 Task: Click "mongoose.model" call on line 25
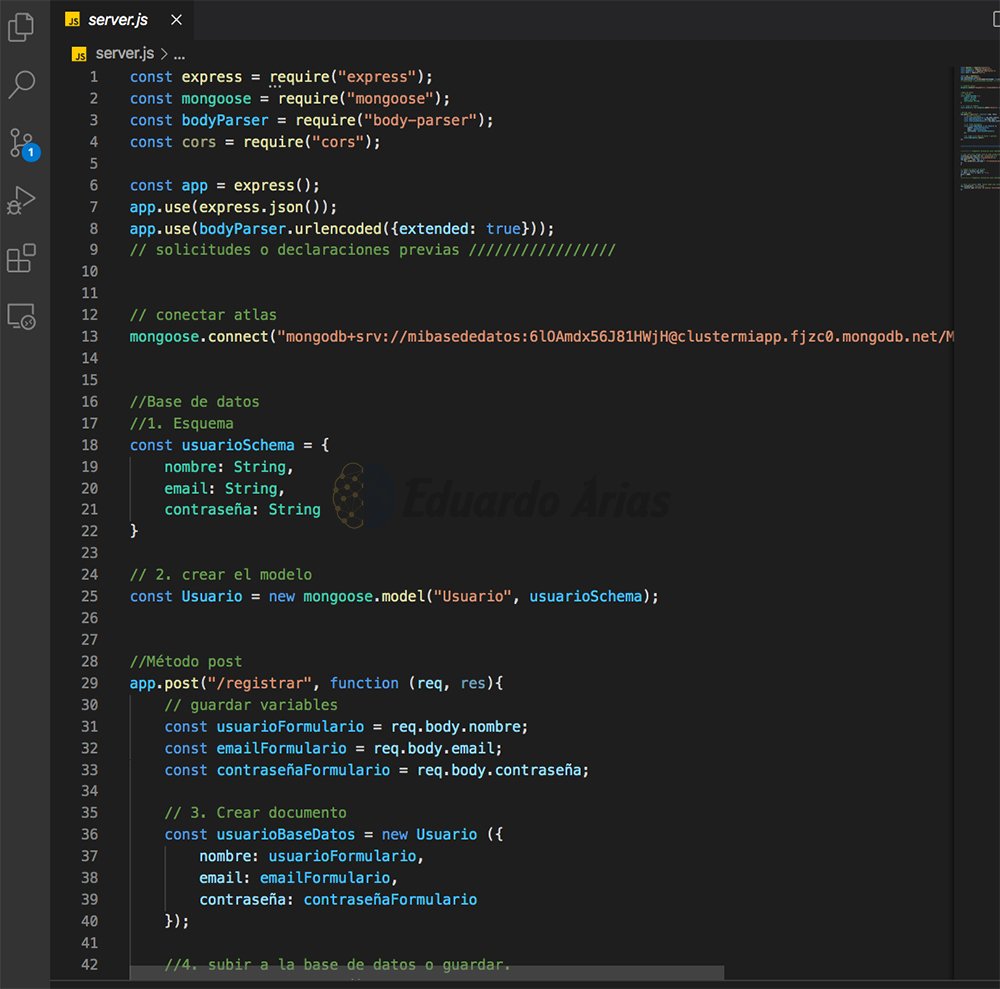point(364,597)
